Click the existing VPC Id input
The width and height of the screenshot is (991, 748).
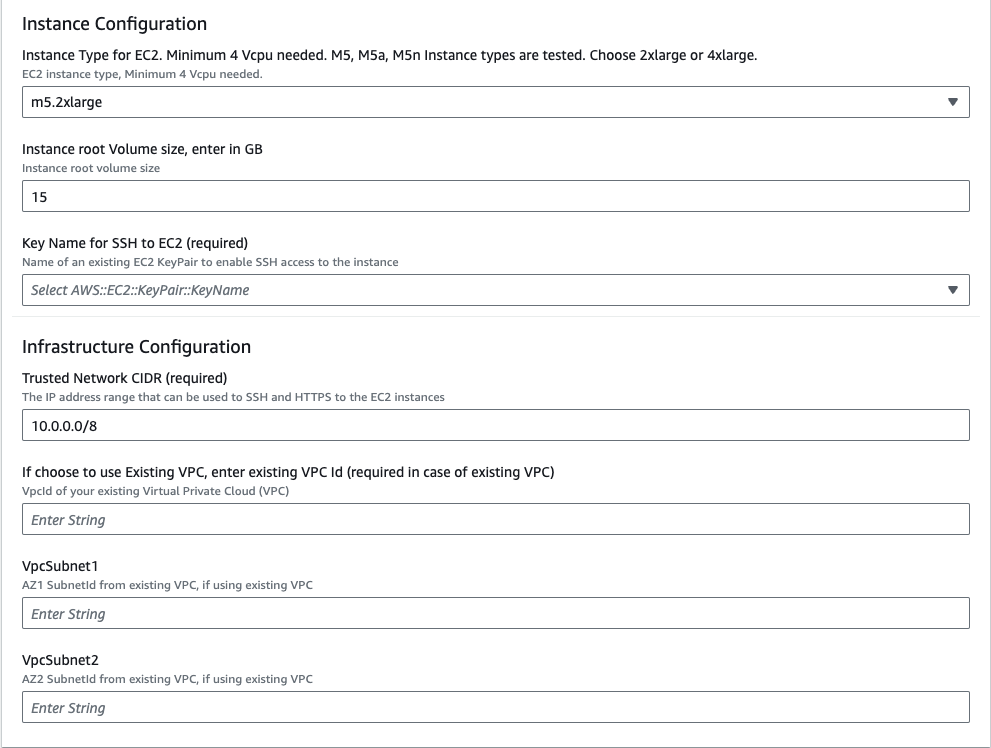pos(495,519)
